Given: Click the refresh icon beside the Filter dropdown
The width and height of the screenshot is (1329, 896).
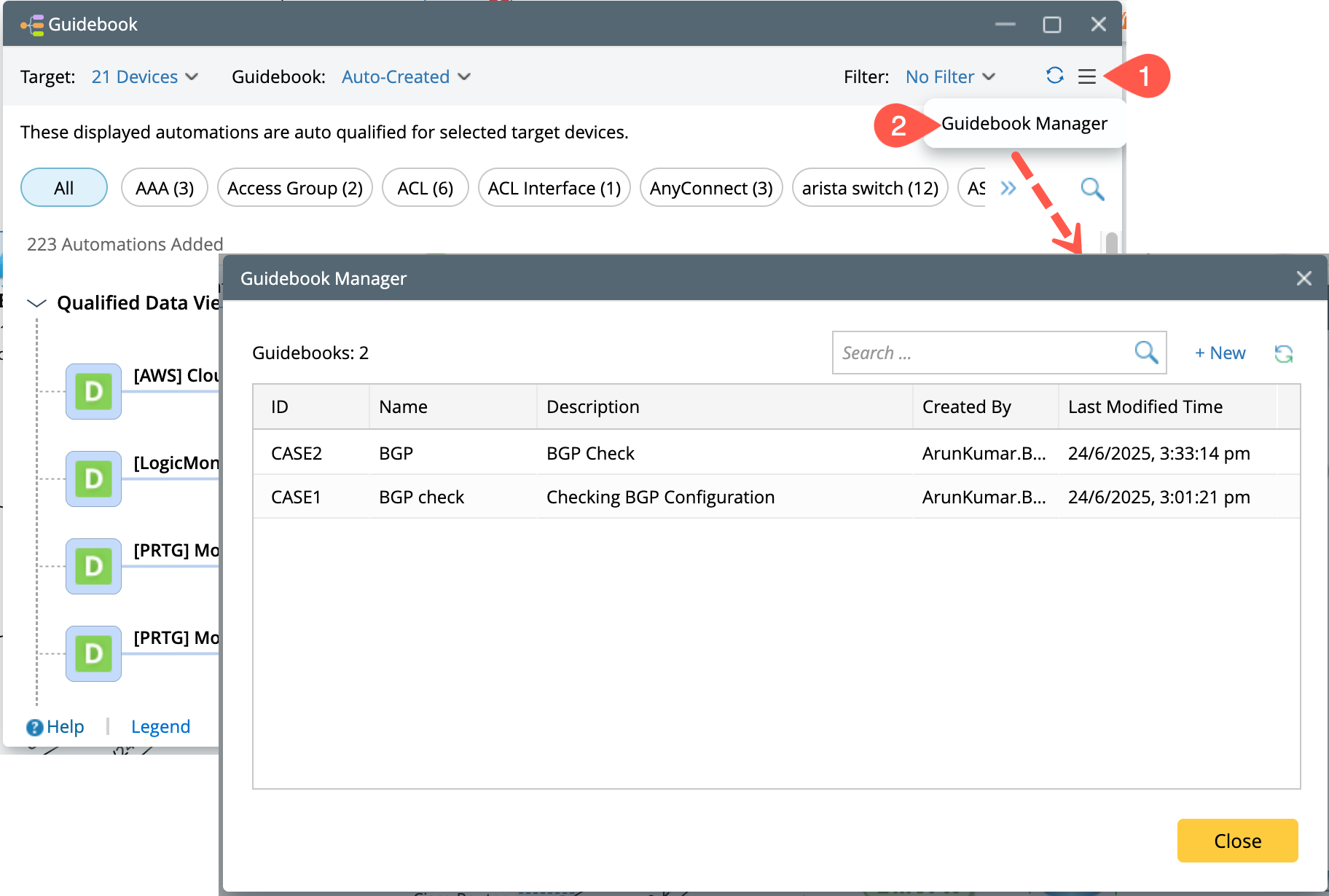Looking at the screenshot, I should tap(1054, 76).
